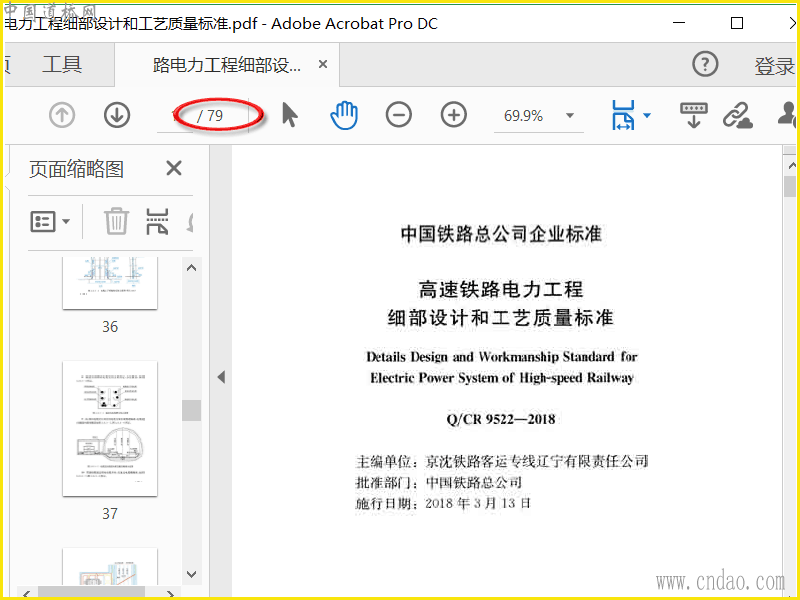Select page 36 thumbnail
Screen dimensions: 800x600
(x=110, y=283)
